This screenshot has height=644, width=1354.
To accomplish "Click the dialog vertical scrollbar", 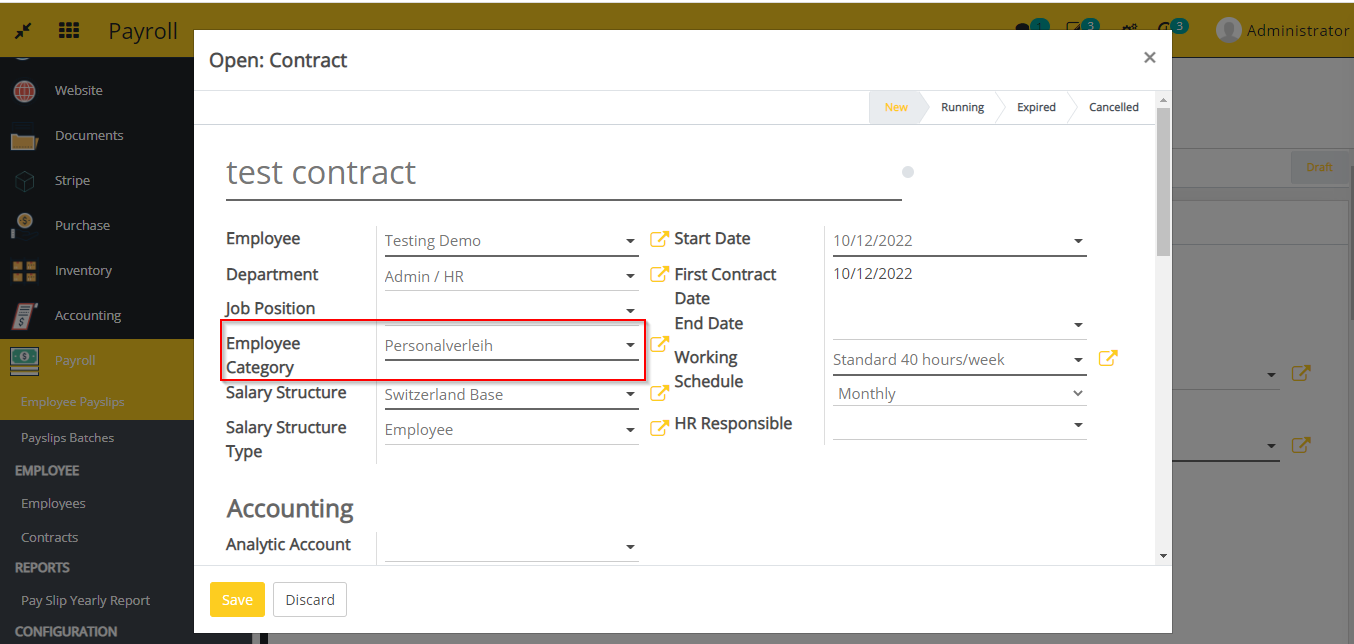I will (1163, 180).
